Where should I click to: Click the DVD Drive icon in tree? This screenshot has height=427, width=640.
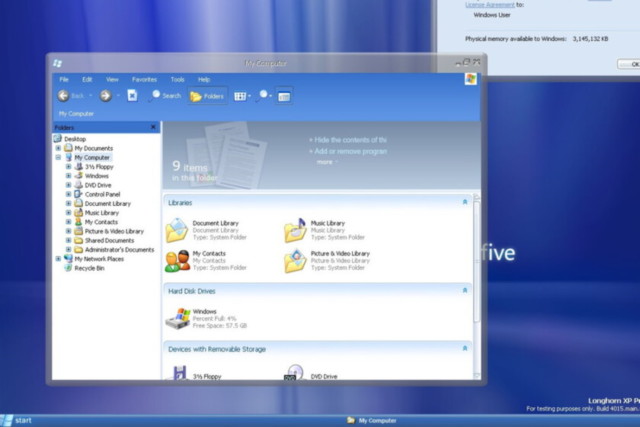(78, 185)
